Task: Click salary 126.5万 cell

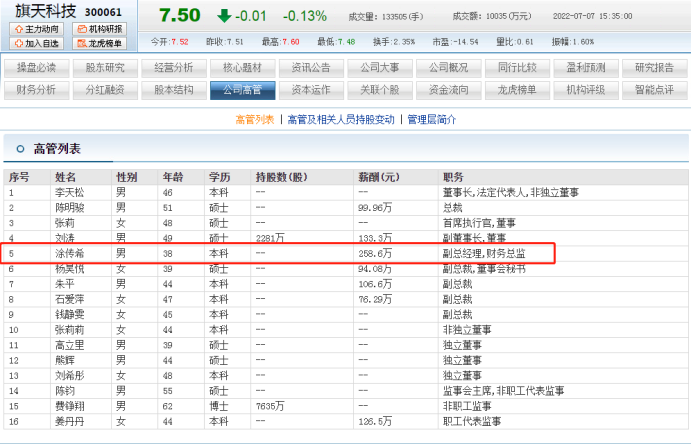Action: 375,422
